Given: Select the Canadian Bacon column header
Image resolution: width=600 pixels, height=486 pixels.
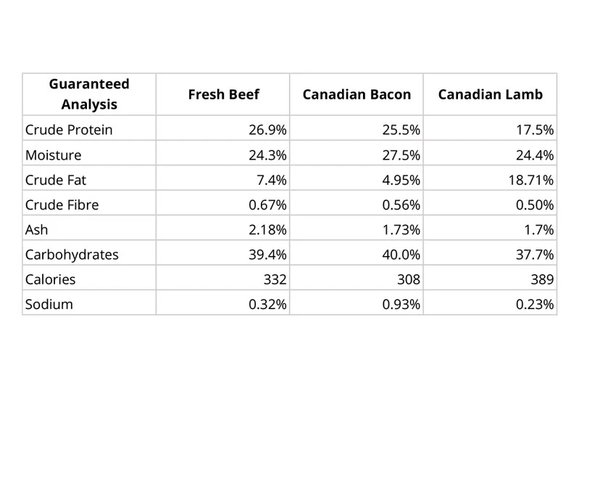Looking at the screenshot, I should [x=357, y=94].
